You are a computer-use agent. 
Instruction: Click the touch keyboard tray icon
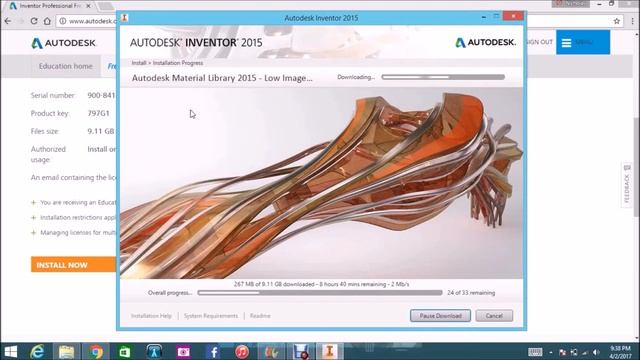click(535, 352)
